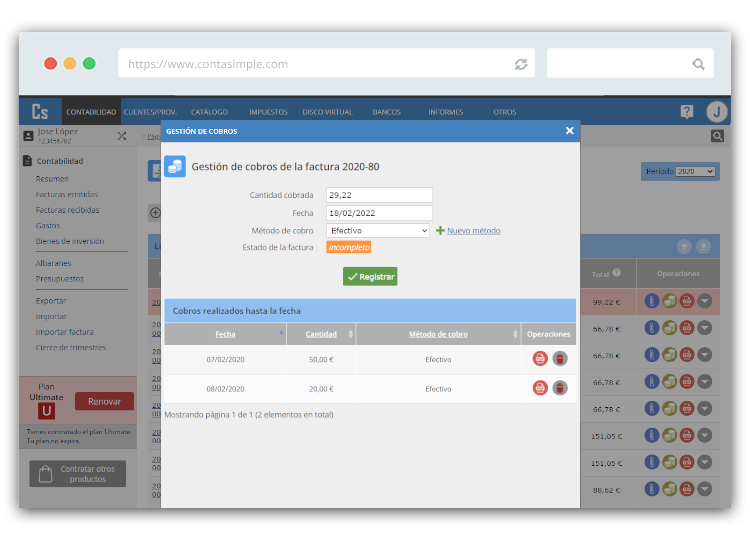This screenshot has height=556, width=750.
Task: Close the Gestión de Cobros dialog
Action: [x=569, y=131]
